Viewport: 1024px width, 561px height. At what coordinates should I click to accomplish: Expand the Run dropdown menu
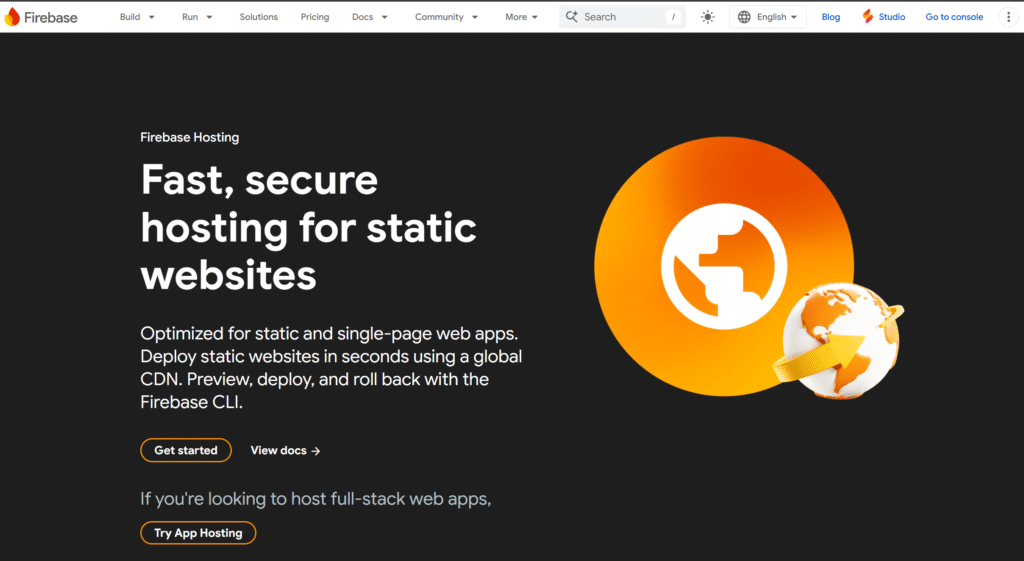pos(197,17)
